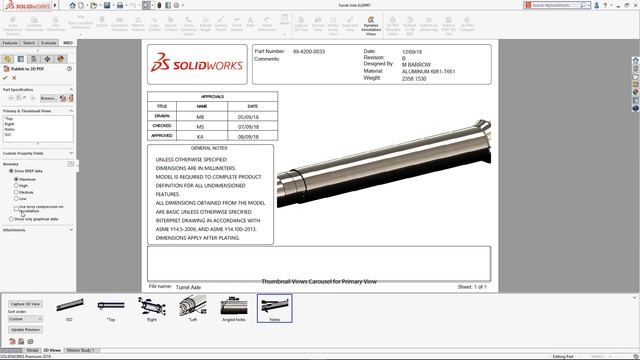Select 'Right' in the Primary views list

pyautogui.click(x=9, y=124)
